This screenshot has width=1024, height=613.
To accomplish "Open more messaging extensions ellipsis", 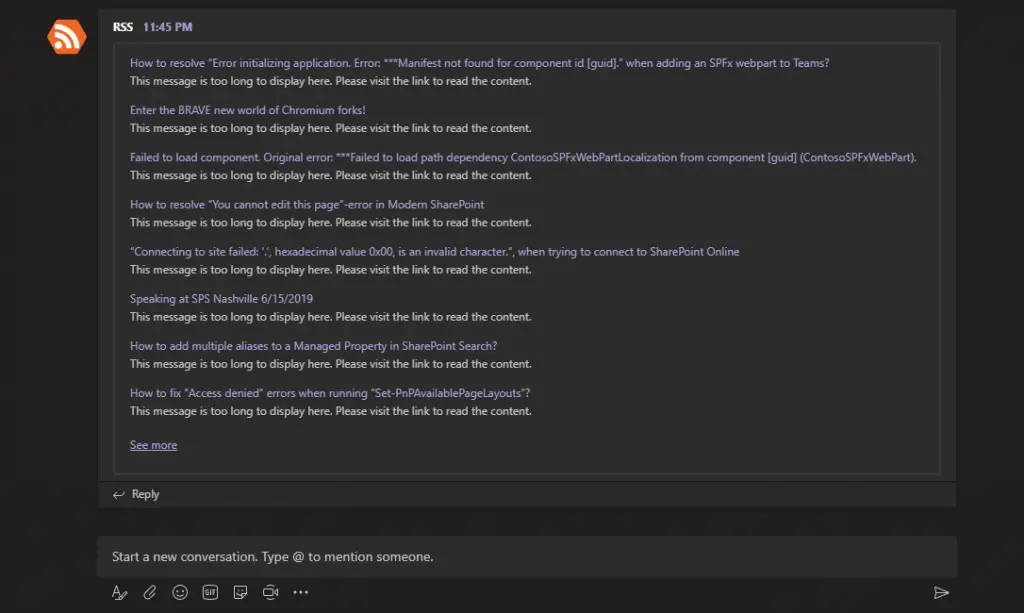I will (x=301, y=592).
